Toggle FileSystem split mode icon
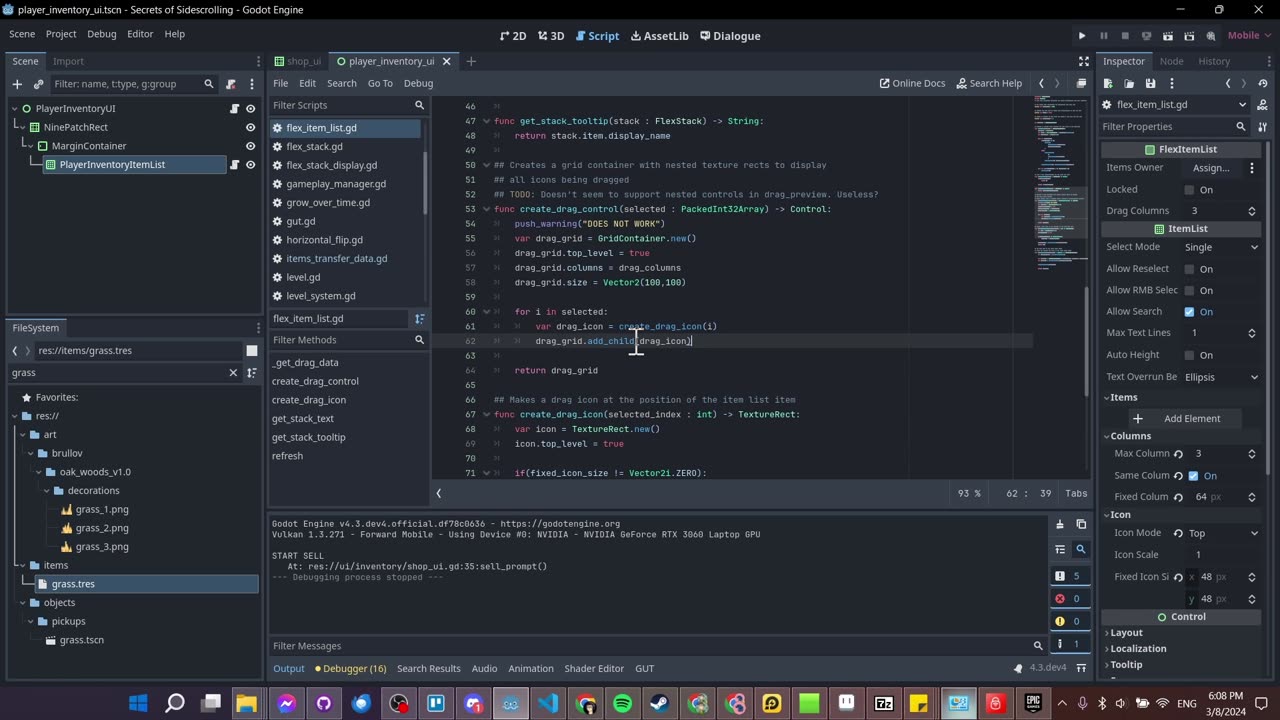1280x720 pixels. click(x=252, y=351)
